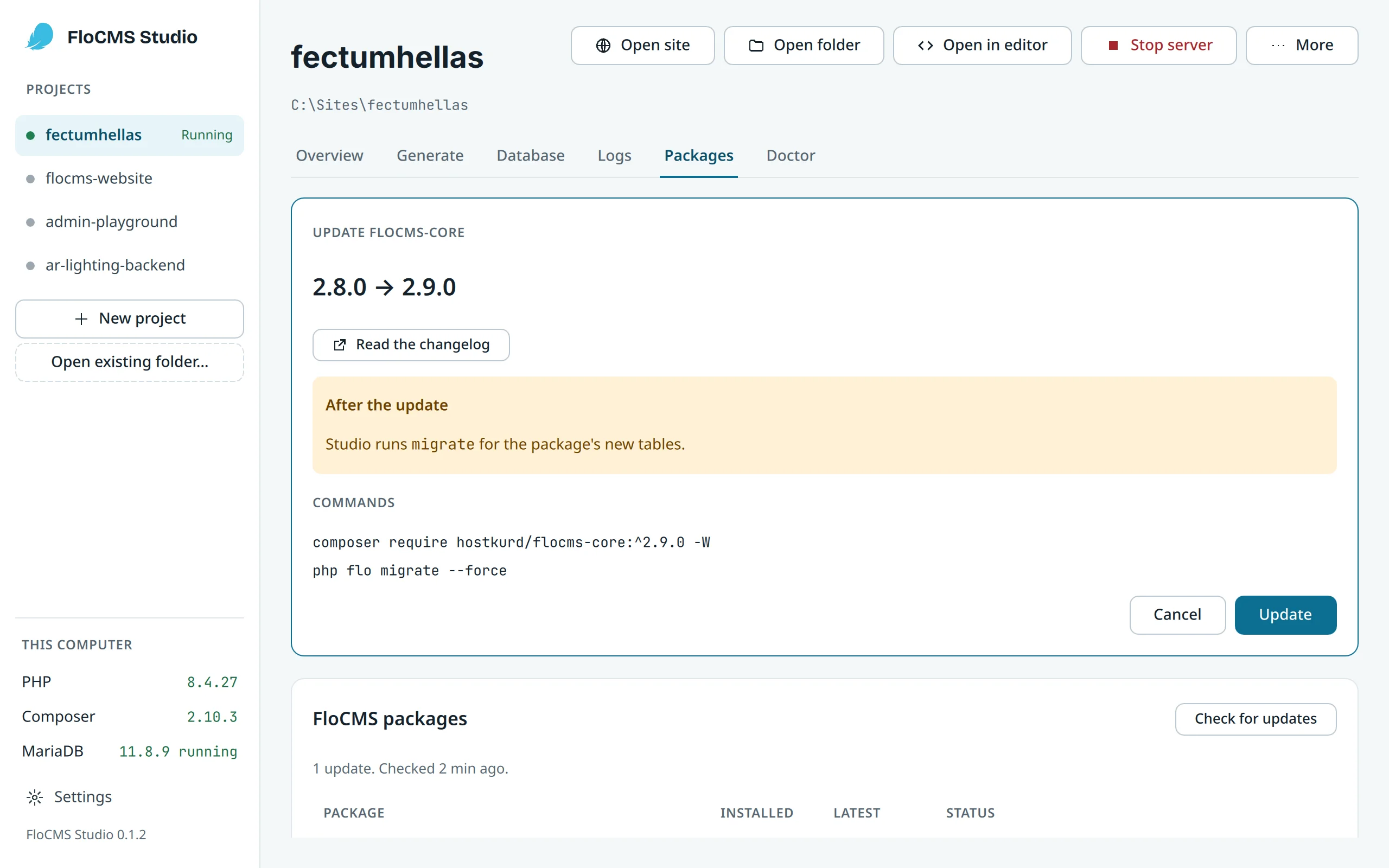Viewport: 1389px width, 868px height.
Task: Select the fectumhellas project
Action: (x=130, y=136)
